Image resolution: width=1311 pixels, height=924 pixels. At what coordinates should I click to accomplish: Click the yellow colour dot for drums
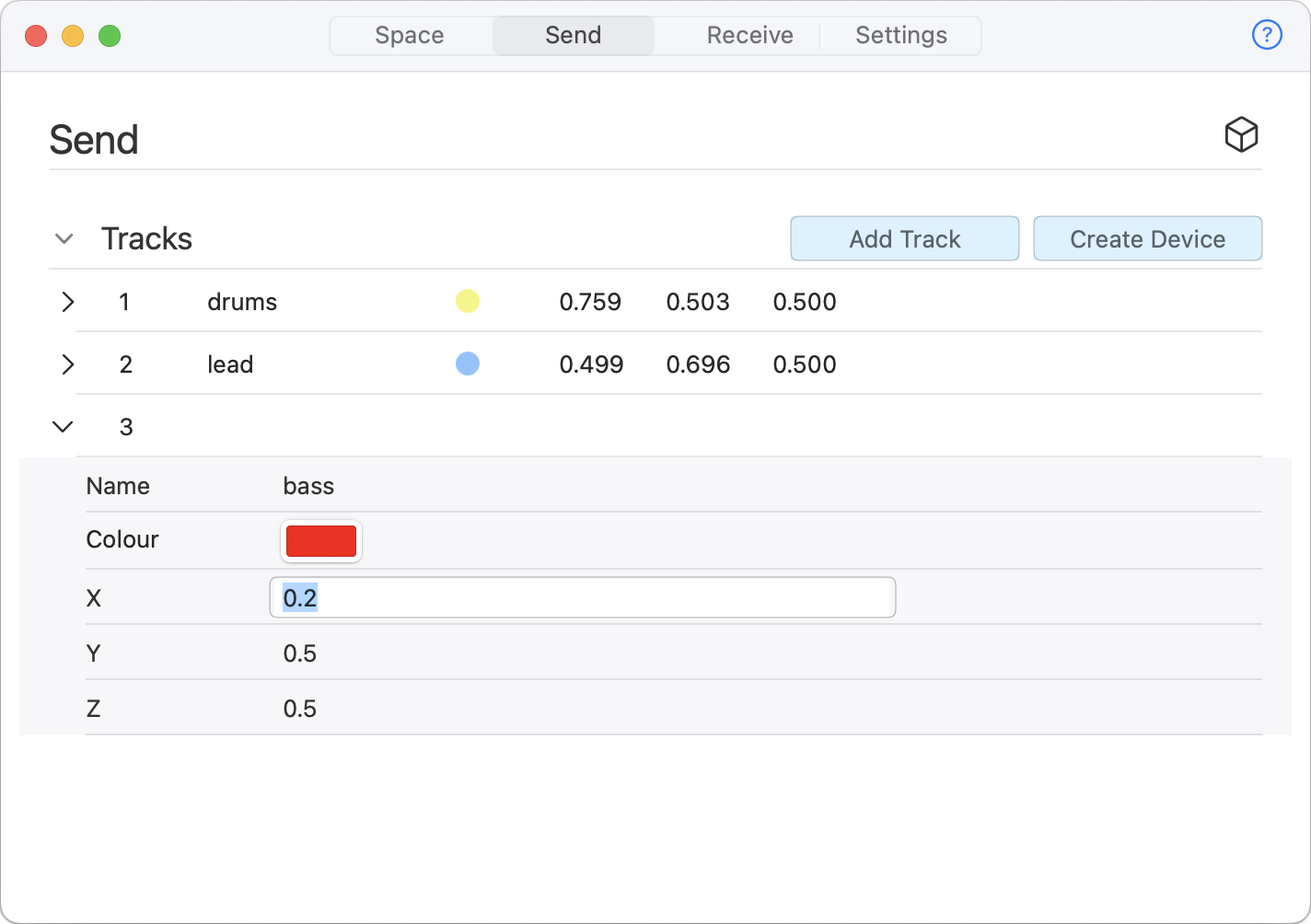(468, 301)
